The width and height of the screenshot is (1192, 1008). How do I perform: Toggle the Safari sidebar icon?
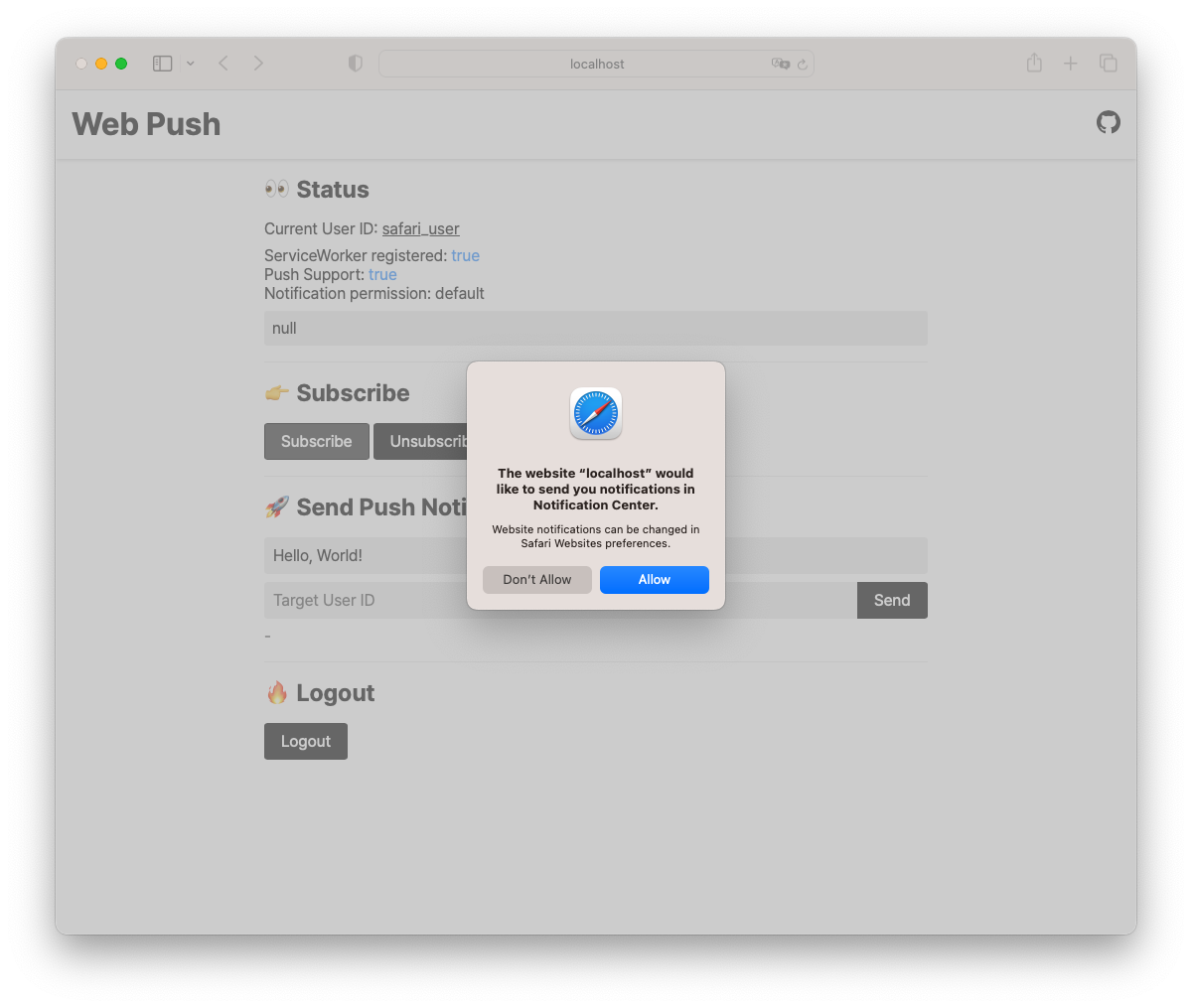[163, 64]
